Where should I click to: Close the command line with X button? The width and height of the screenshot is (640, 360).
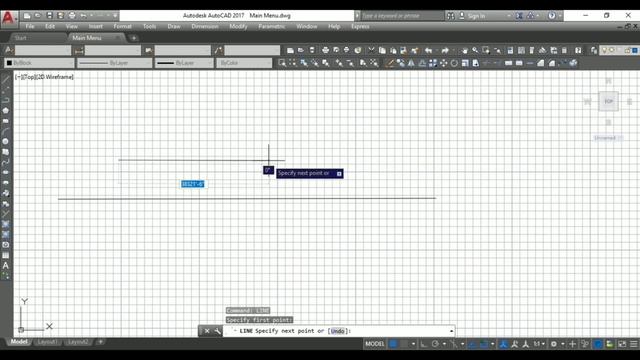(207, 331)
